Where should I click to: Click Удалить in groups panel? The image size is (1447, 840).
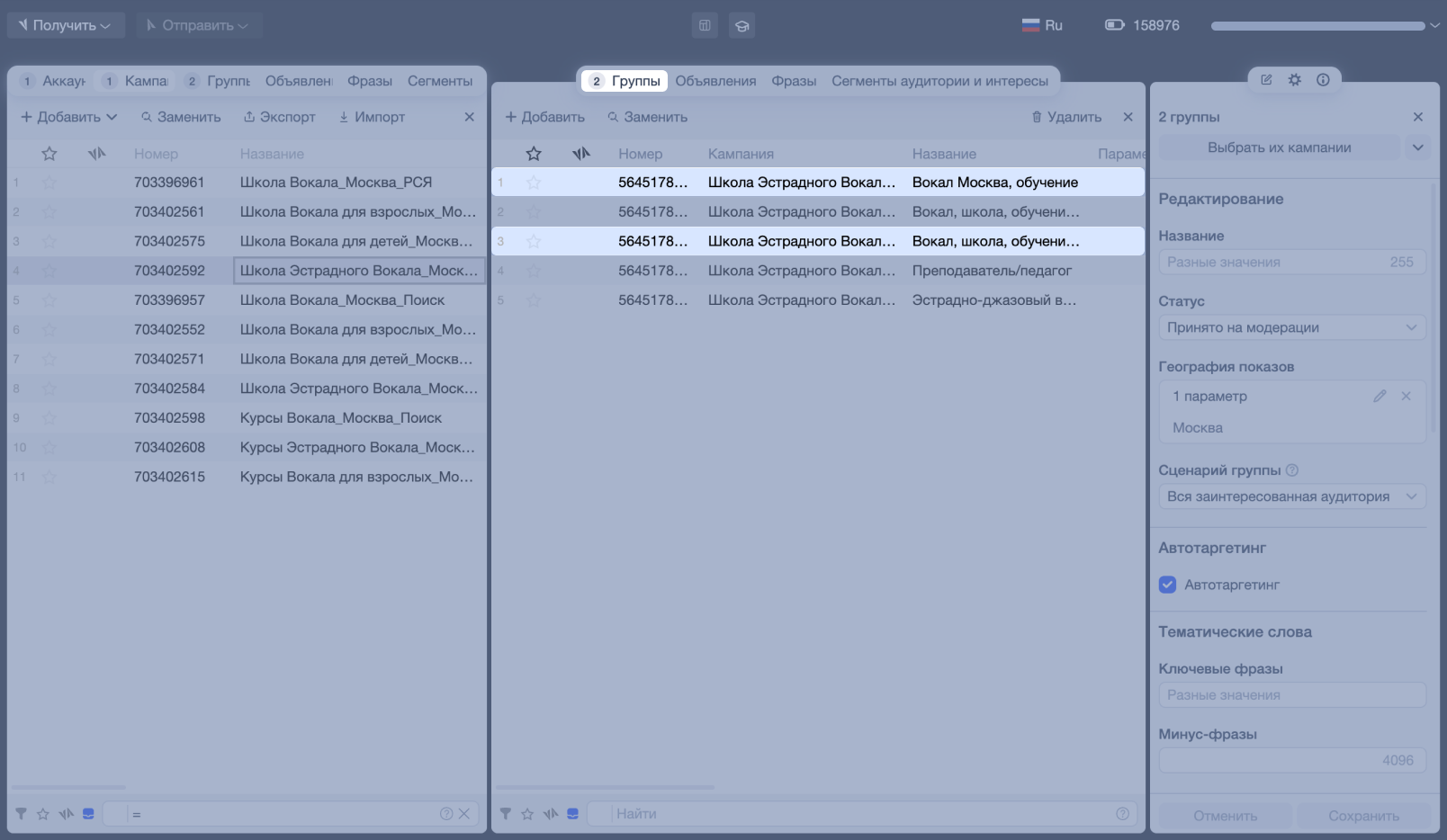[1066, 117]
